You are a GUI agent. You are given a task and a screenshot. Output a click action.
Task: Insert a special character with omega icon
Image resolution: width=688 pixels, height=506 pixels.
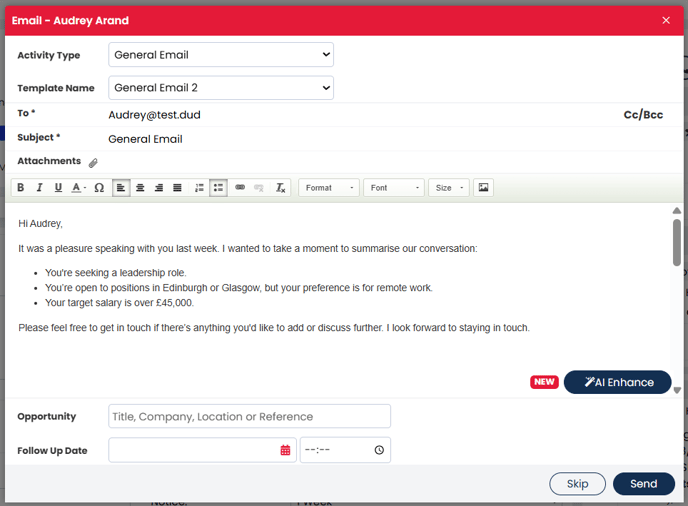pos(99,188)
